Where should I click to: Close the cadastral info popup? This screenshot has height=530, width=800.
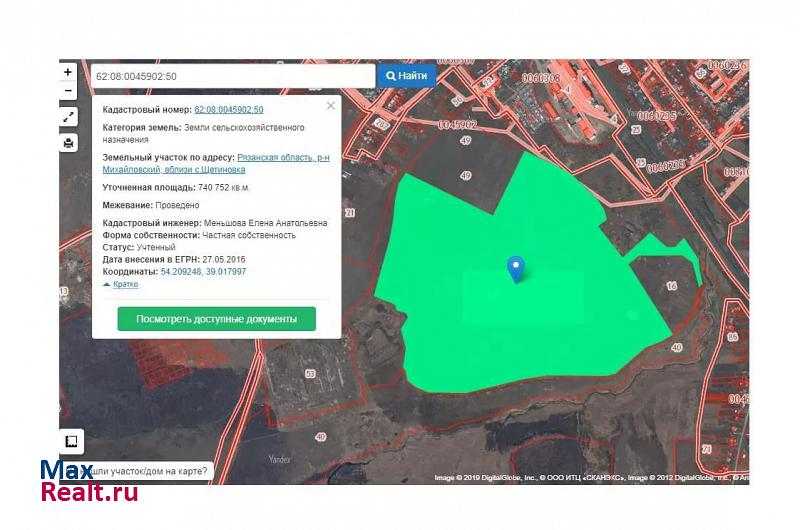pyautogui.click(x=331, y=105)
